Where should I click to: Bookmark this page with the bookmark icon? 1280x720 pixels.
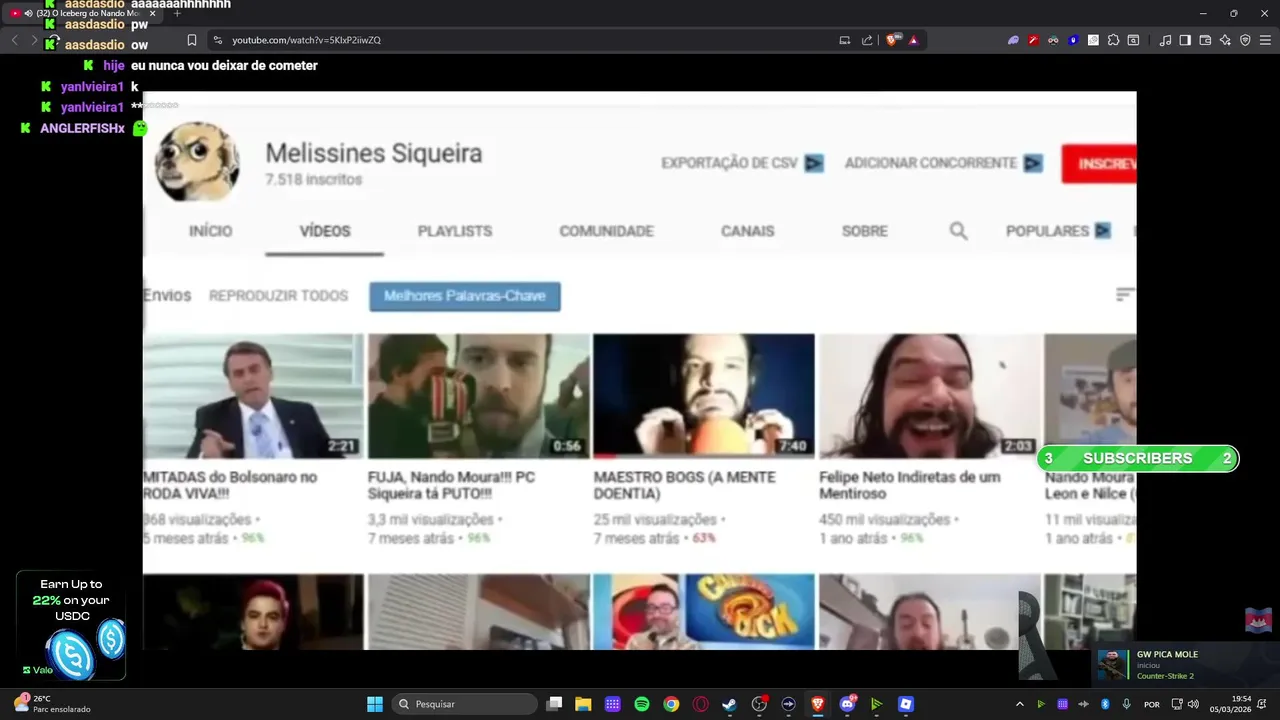click(x=192, y=40)
